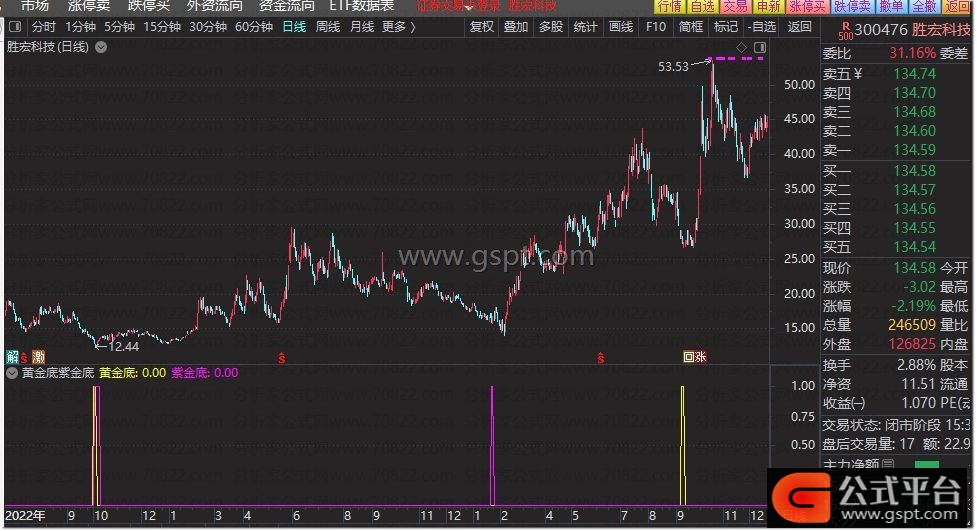Switch to the 周线 weekly chart
This screenshot has height=531, width=977.
328,27
